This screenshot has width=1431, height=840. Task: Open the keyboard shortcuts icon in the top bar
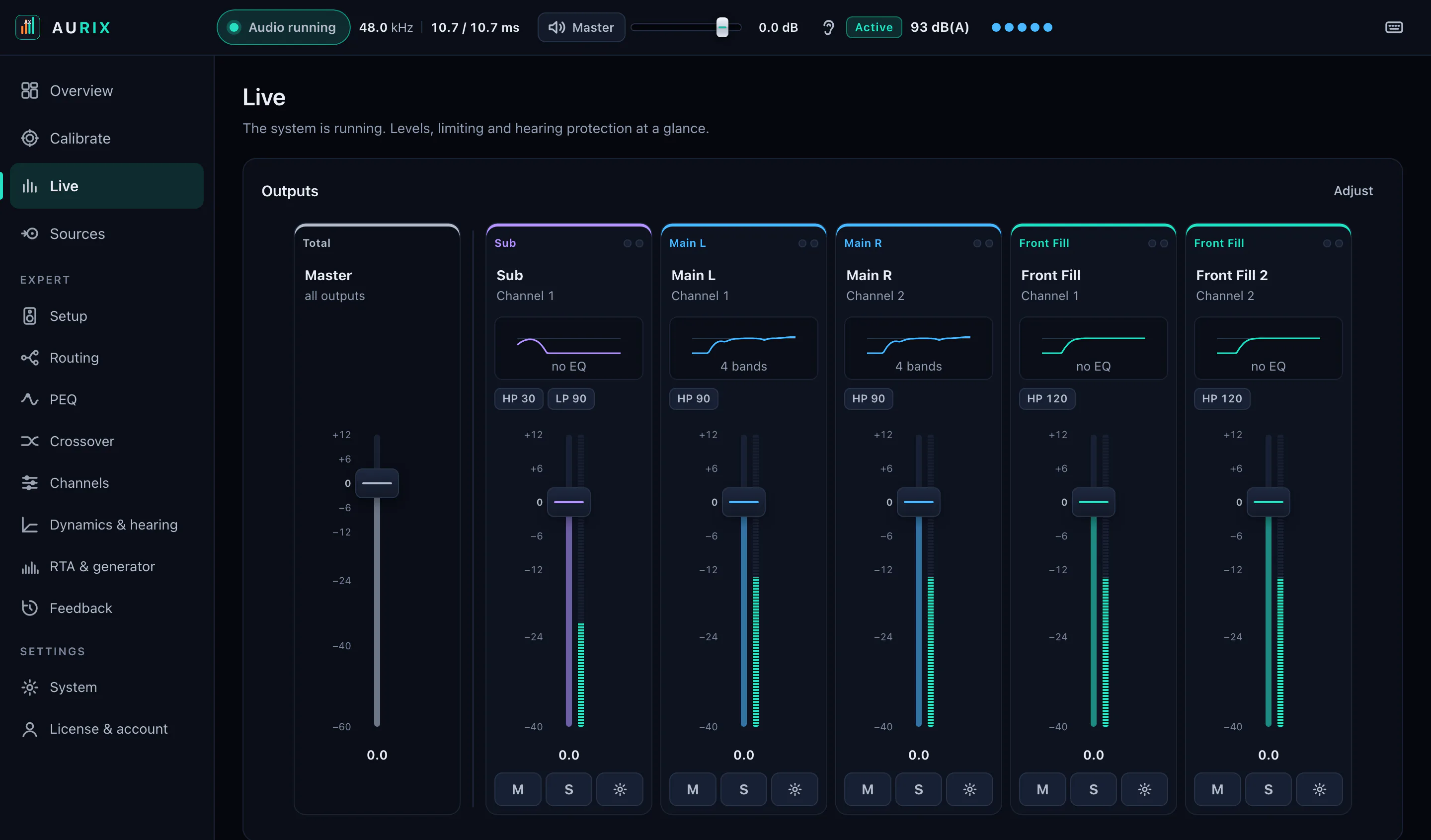tap(1394, 27)
